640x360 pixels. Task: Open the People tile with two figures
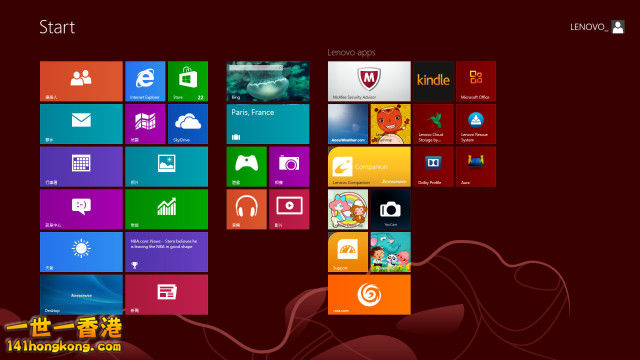coord(81,81)
